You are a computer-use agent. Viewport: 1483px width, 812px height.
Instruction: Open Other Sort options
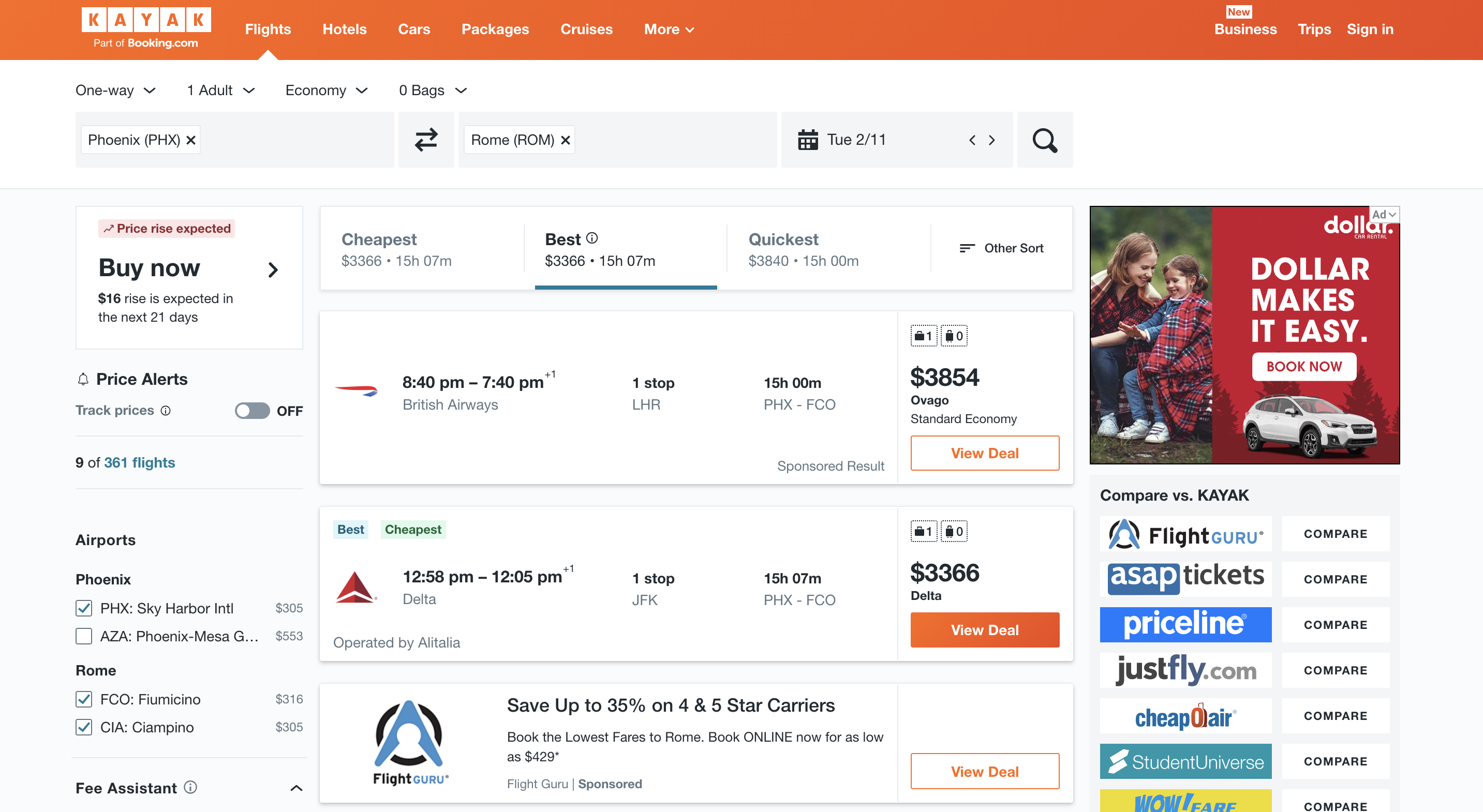(x=1001, y=248)
